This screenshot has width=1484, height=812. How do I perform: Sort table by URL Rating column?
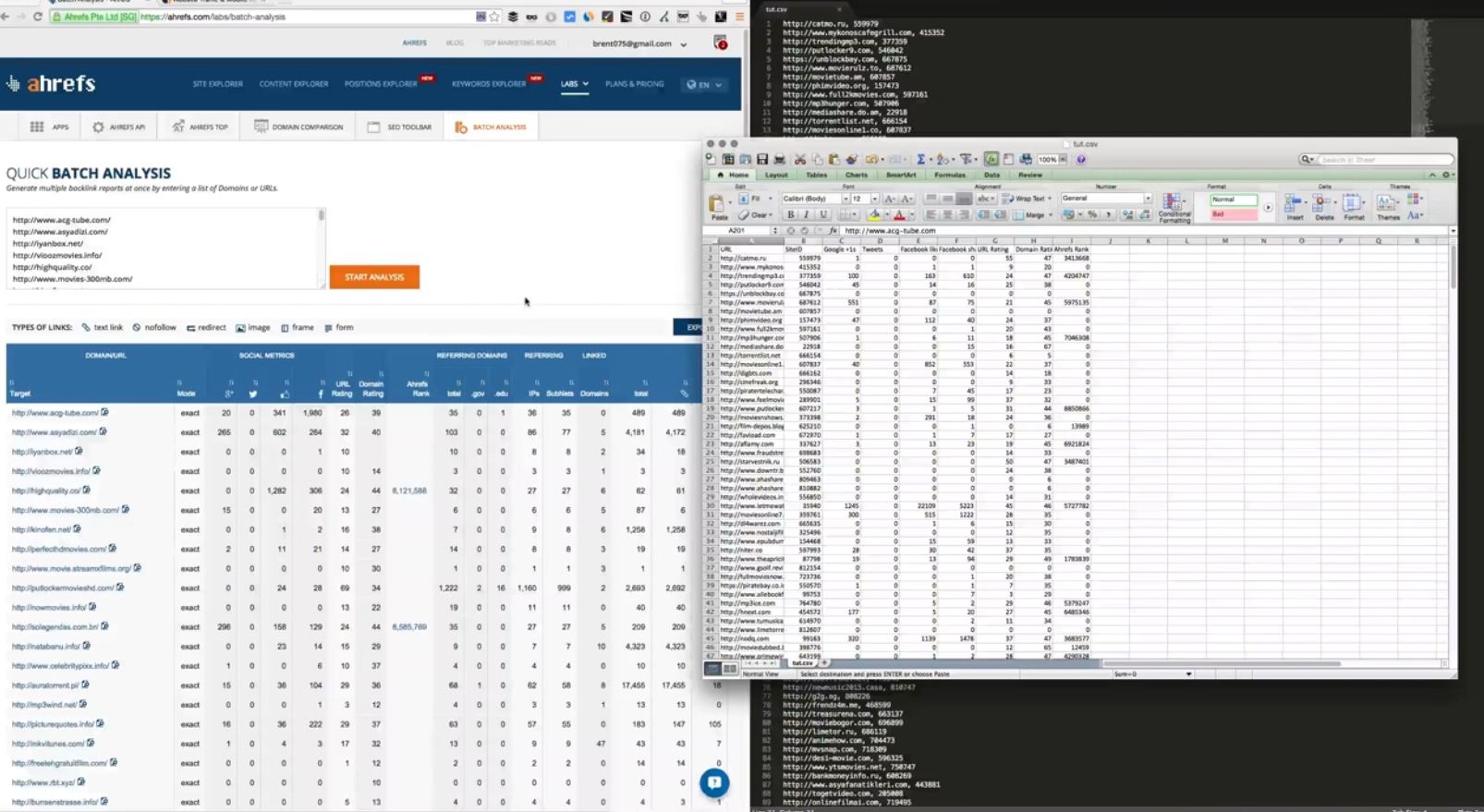(x=342, y=389)
